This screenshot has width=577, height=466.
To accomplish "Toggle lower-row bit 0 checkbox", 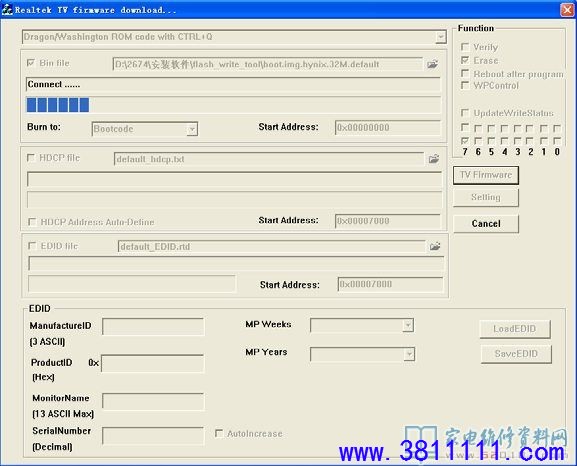I will tap(557, 141).
